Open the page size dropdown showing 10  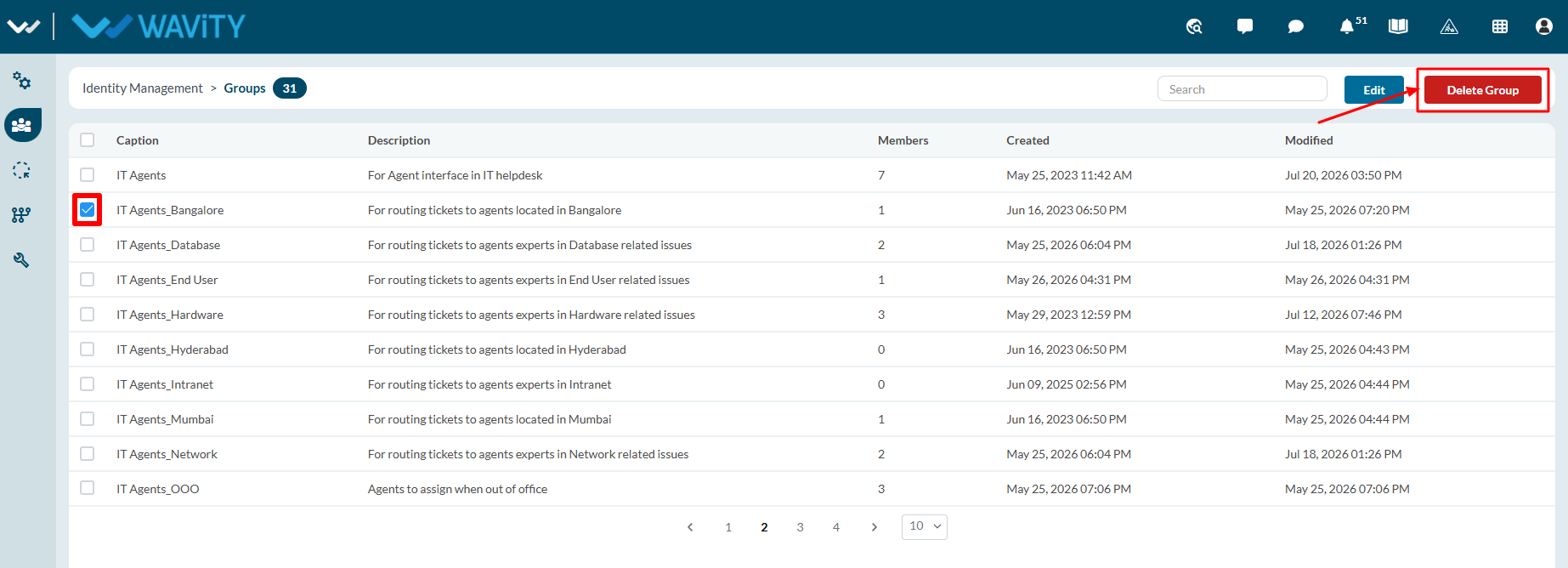coord(924,526)
